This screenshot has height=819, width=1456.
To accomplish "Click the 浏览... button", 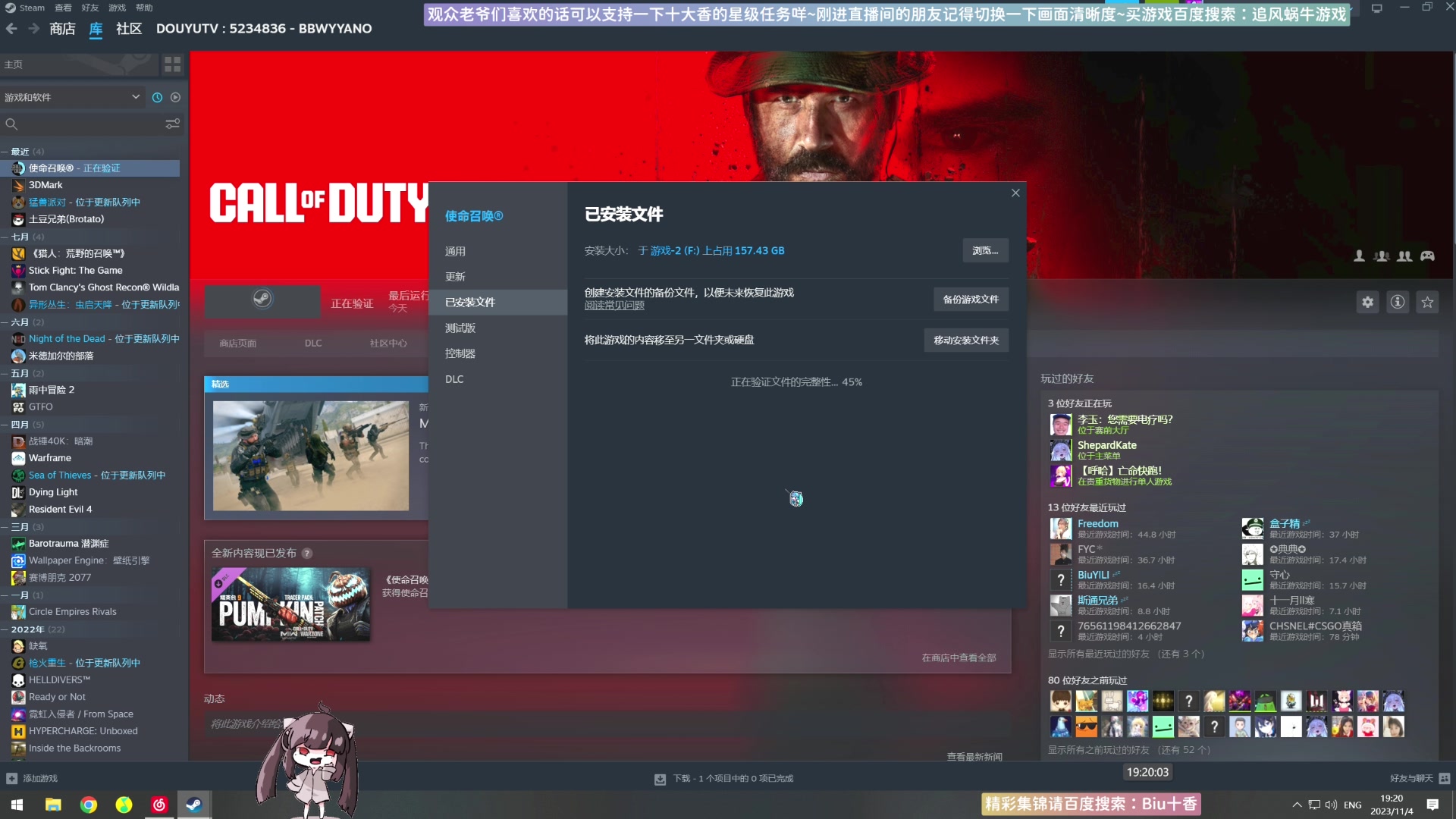I will pyautogui.click(x=985, y=251).
